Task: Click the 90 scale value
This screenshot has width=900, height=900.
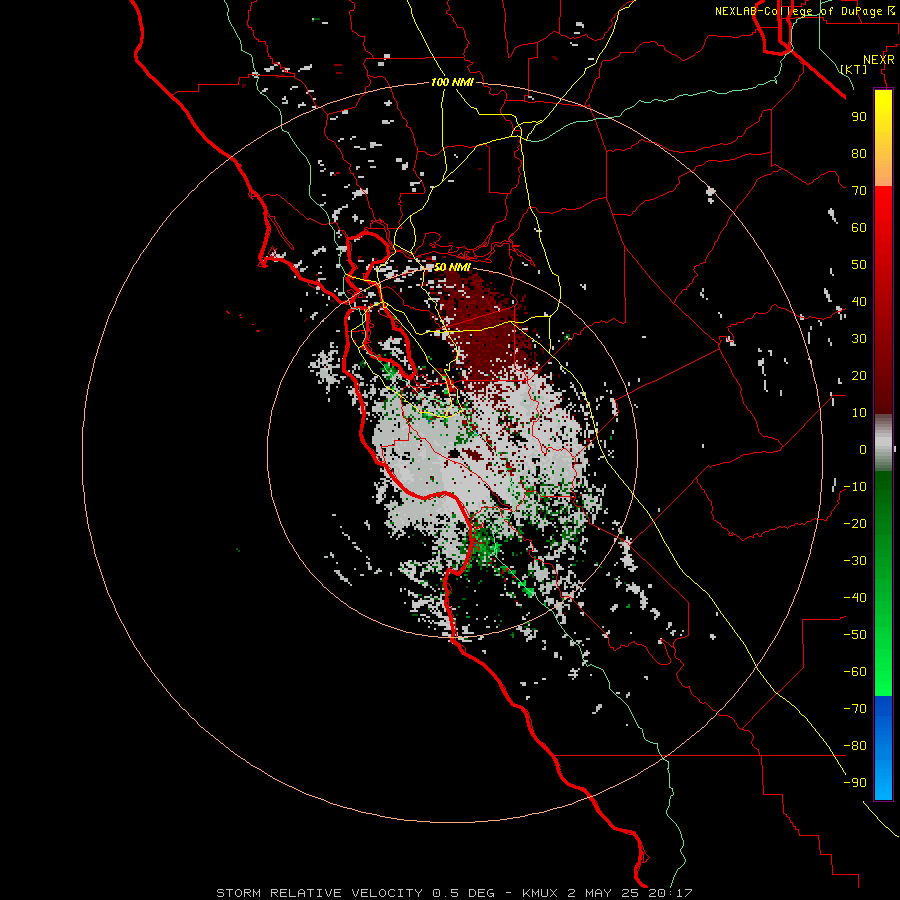Action: 859,117
